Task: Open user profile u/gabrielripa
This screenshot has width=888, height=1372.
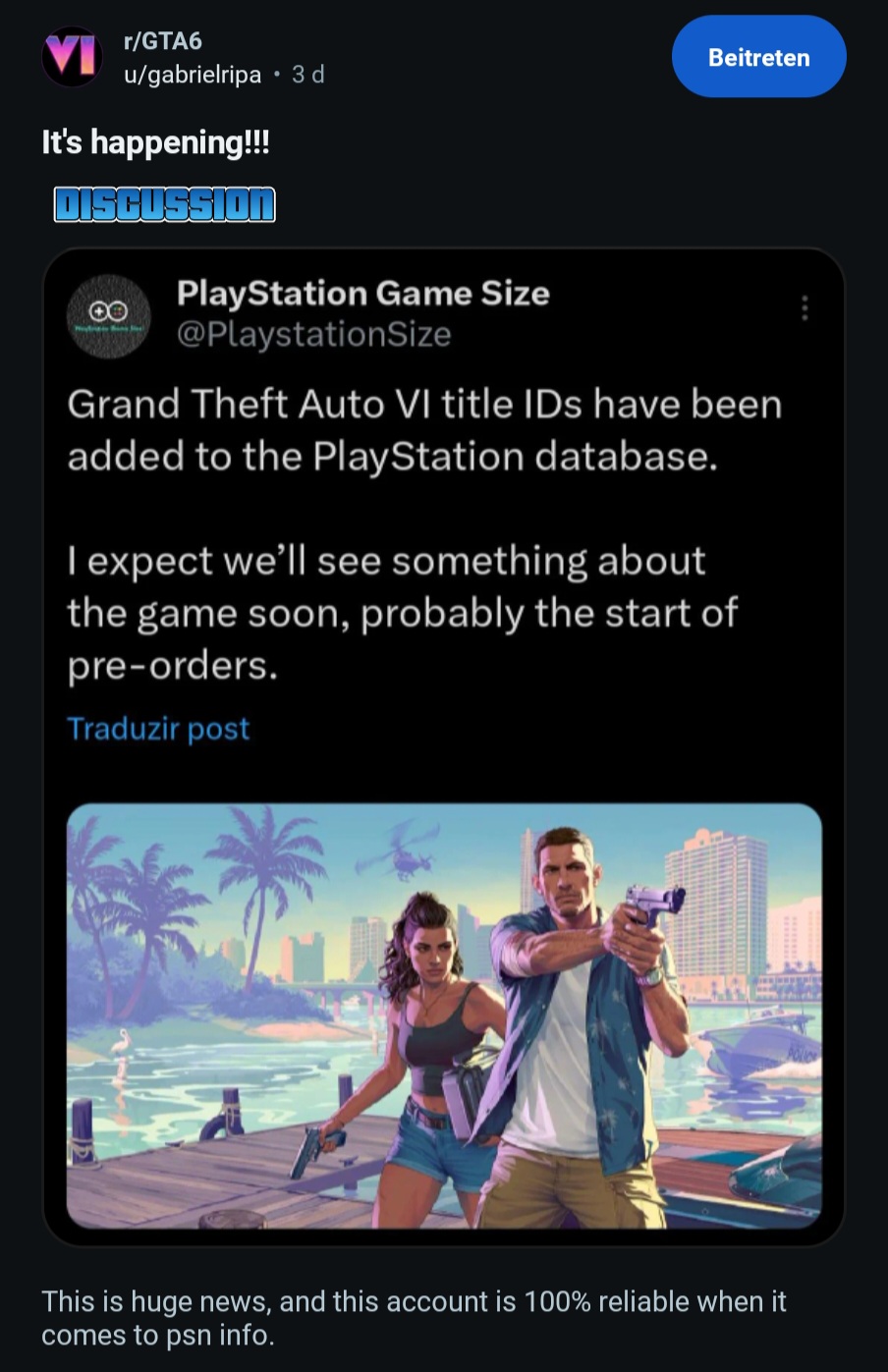Action: [x=193, y=75]
